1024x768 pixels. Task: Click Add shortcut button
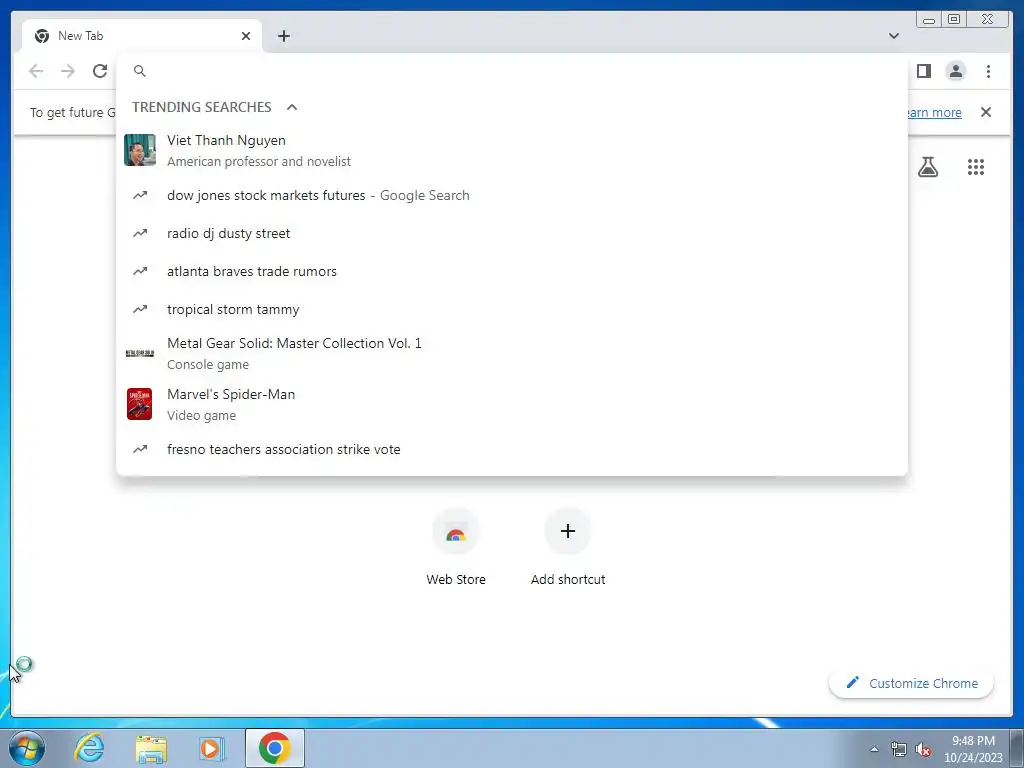[568, 548]
